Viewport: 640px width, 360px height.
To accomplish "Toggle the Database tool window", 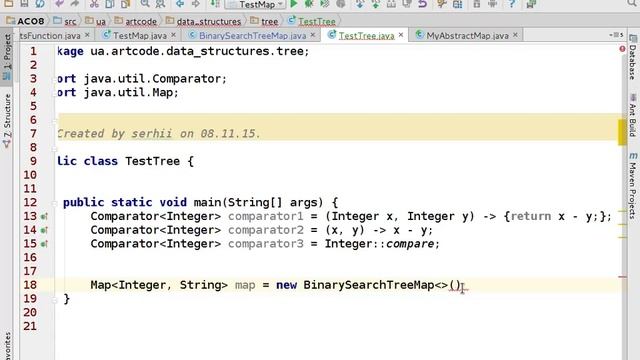I will (633, 58).
